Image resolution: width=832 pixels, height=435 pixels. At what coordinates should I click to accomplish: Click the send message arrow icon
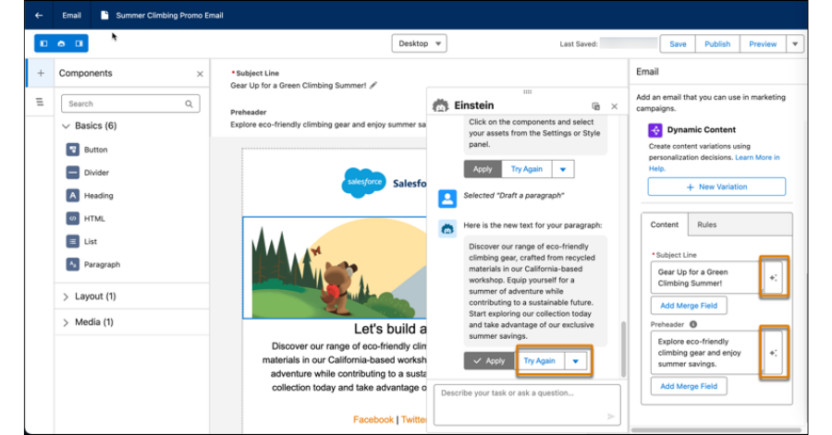point(611,416)
